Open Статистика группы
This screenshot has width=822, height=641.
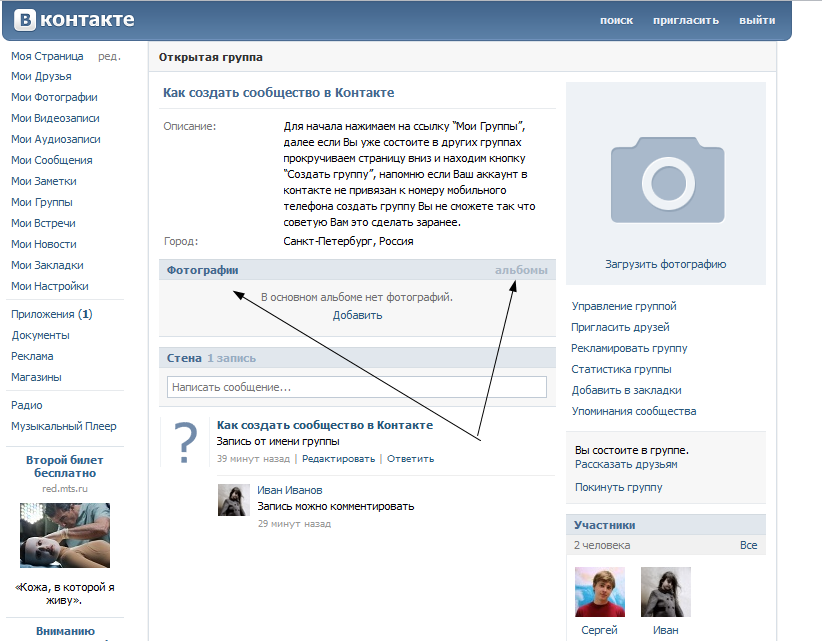(x=621, y=370)
